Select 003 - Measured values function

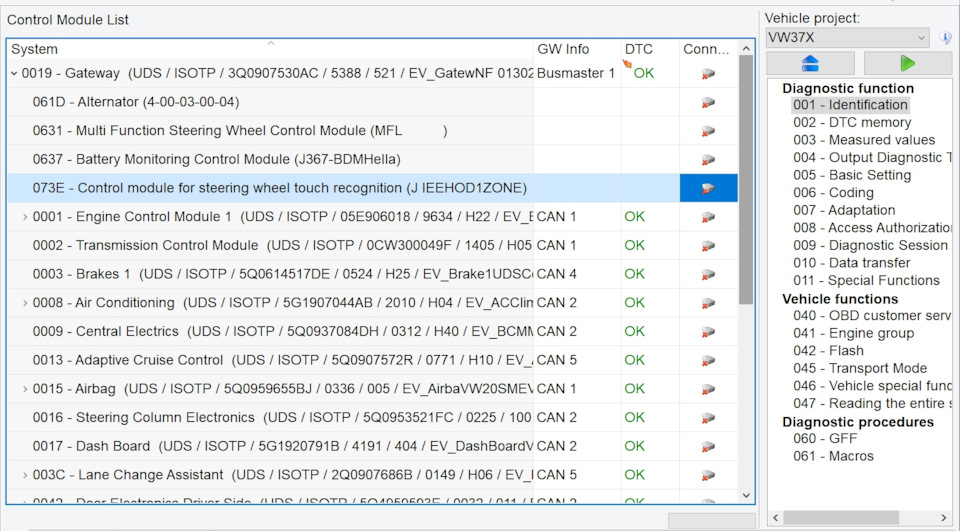864,140
